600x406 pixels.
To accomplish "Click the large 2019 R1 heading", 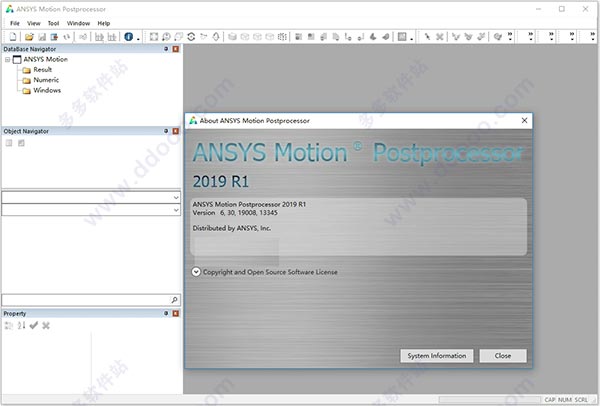I will pyautogui.click(x=221, y=181).
